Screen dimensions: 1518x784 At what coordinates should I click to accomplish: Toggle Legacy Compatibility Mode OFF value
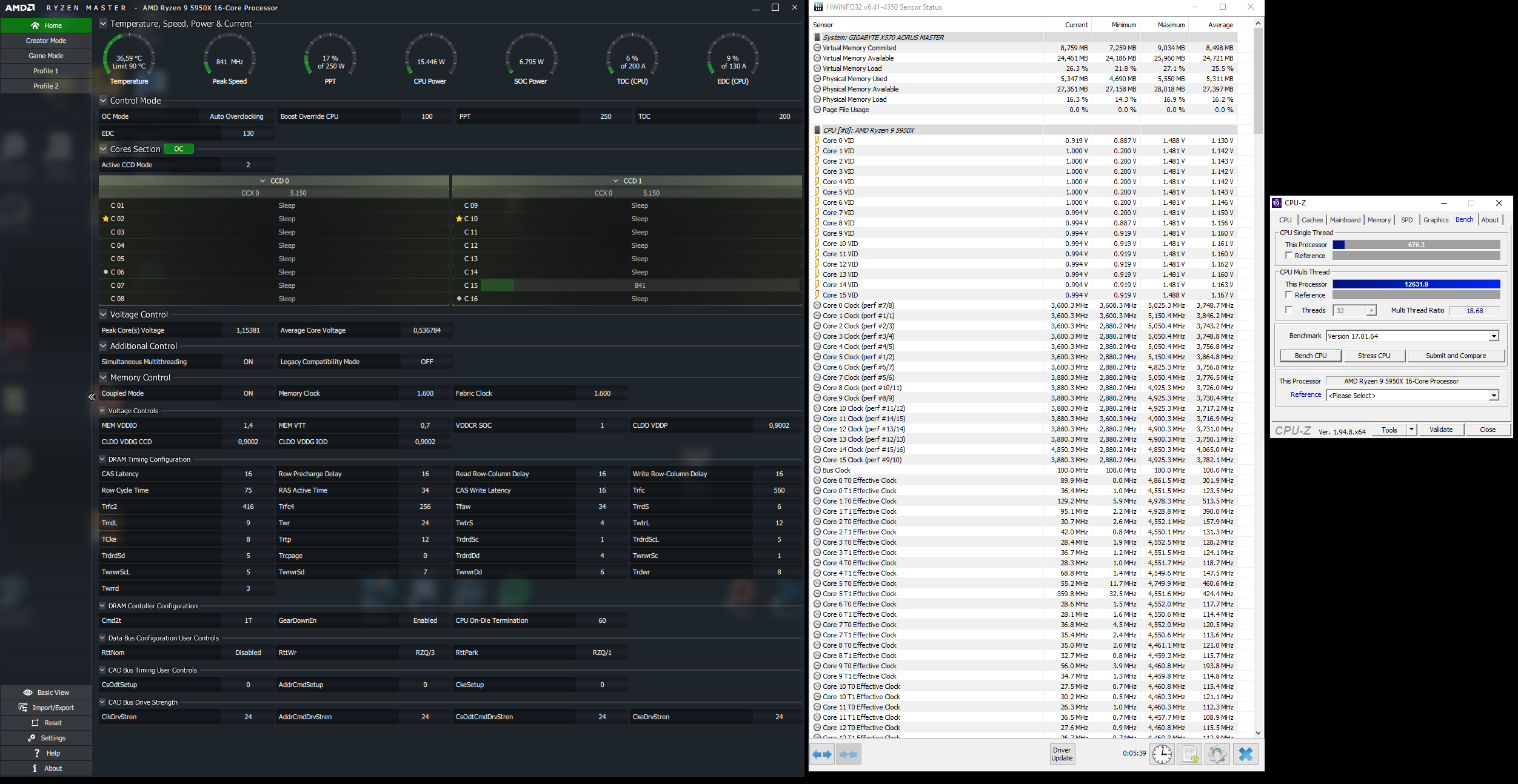(427, 362)
